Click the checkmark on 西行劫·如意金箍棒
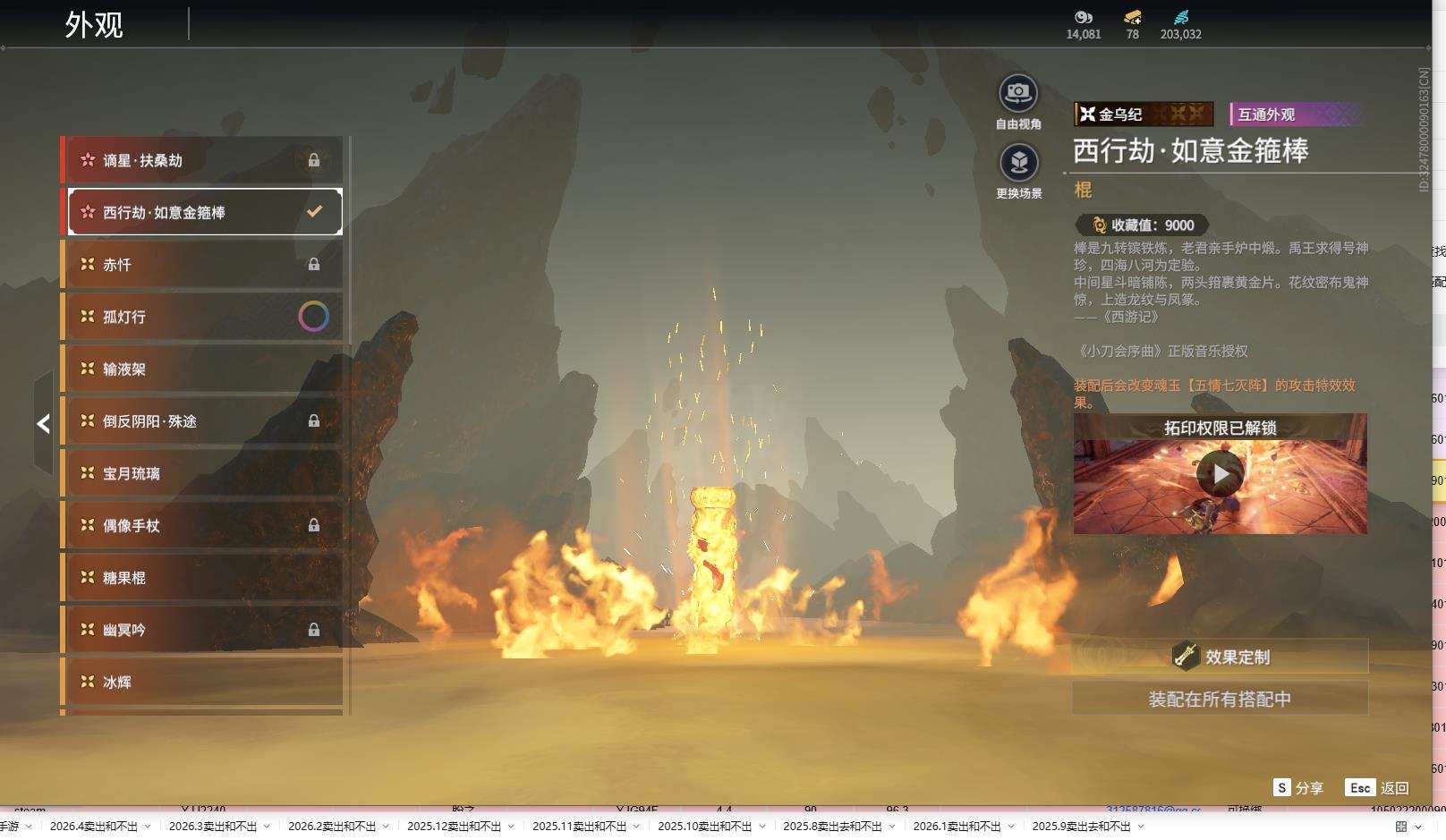 click(314, 212)
